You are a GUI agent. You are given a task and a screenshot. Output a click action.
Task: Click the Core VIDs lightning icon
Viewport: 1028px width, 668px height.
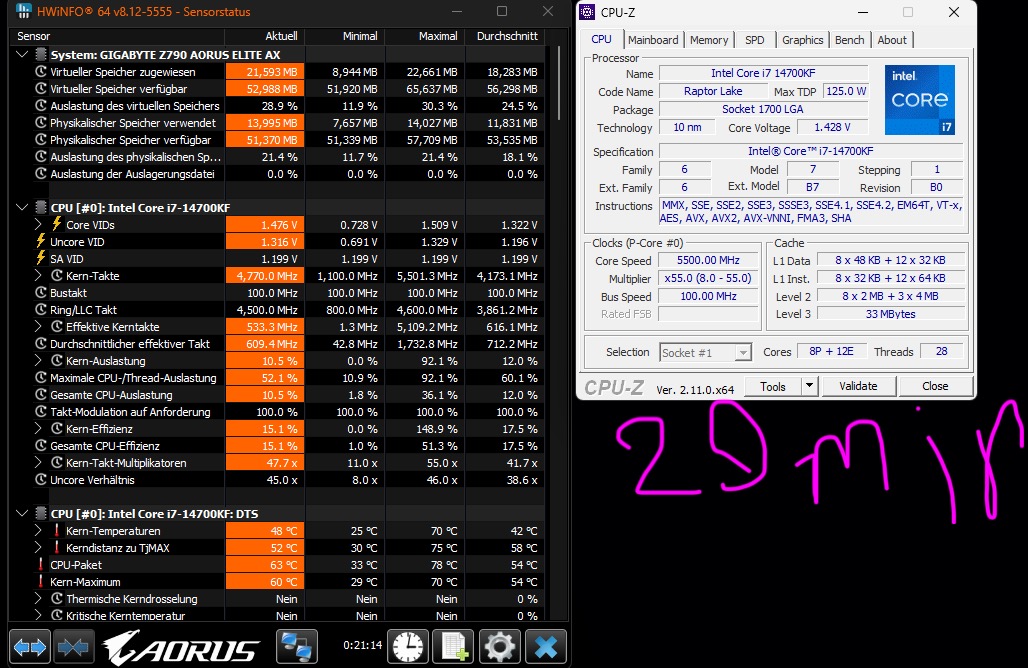click(x=56, y=224)
